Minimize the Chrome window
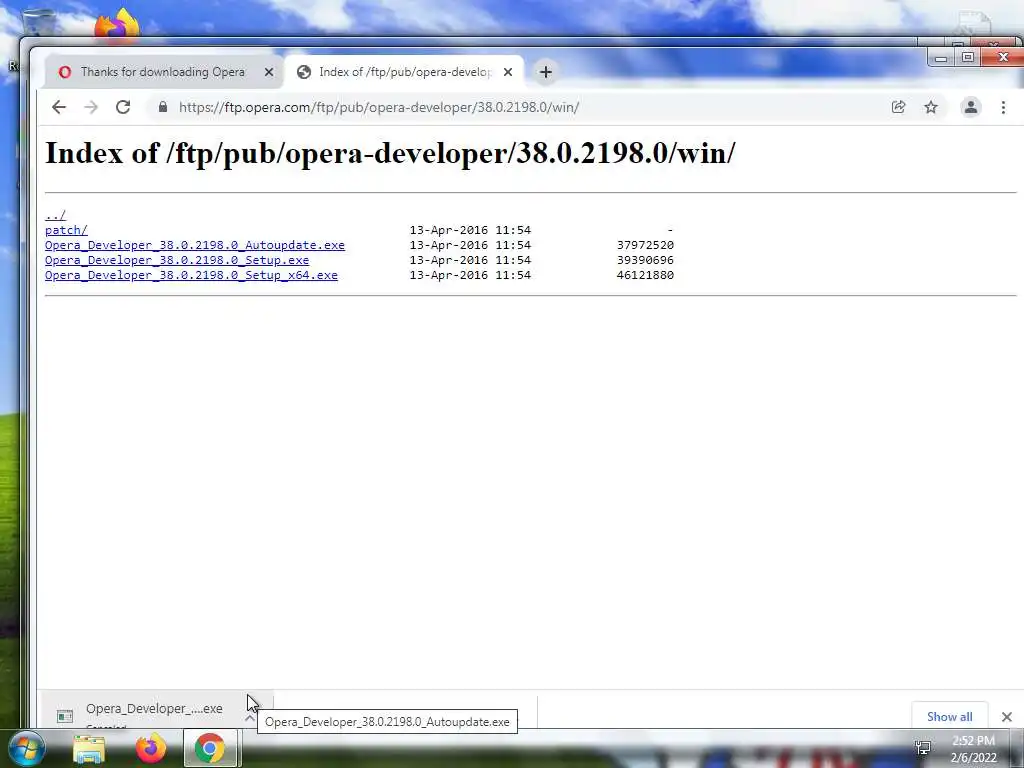This screenshot has width=1024, height=768. [x=941, y=58]
